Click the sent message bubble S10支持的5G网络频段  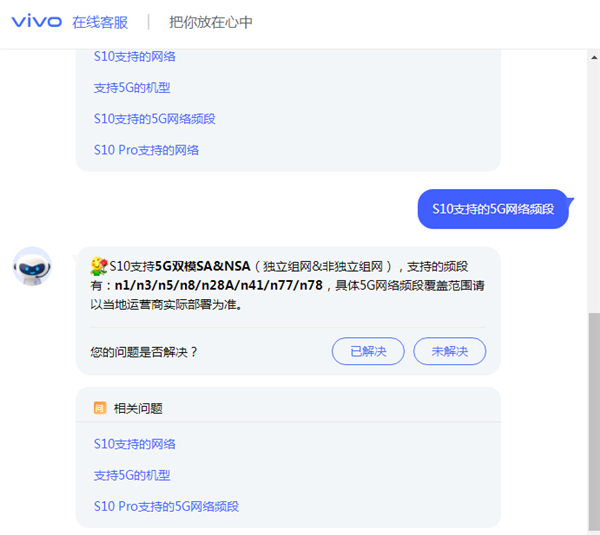click(493, 209)
